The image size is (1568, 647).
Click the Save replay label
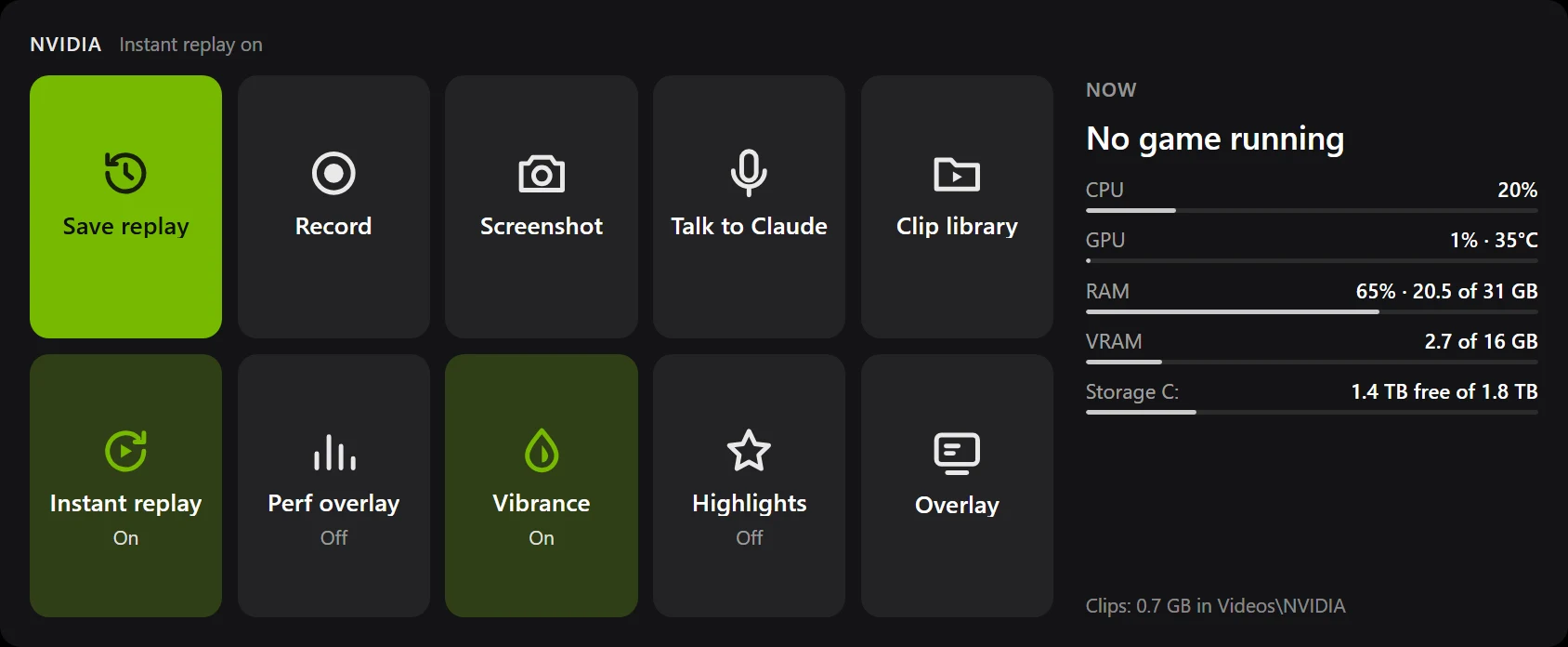[x=125, y=226]
